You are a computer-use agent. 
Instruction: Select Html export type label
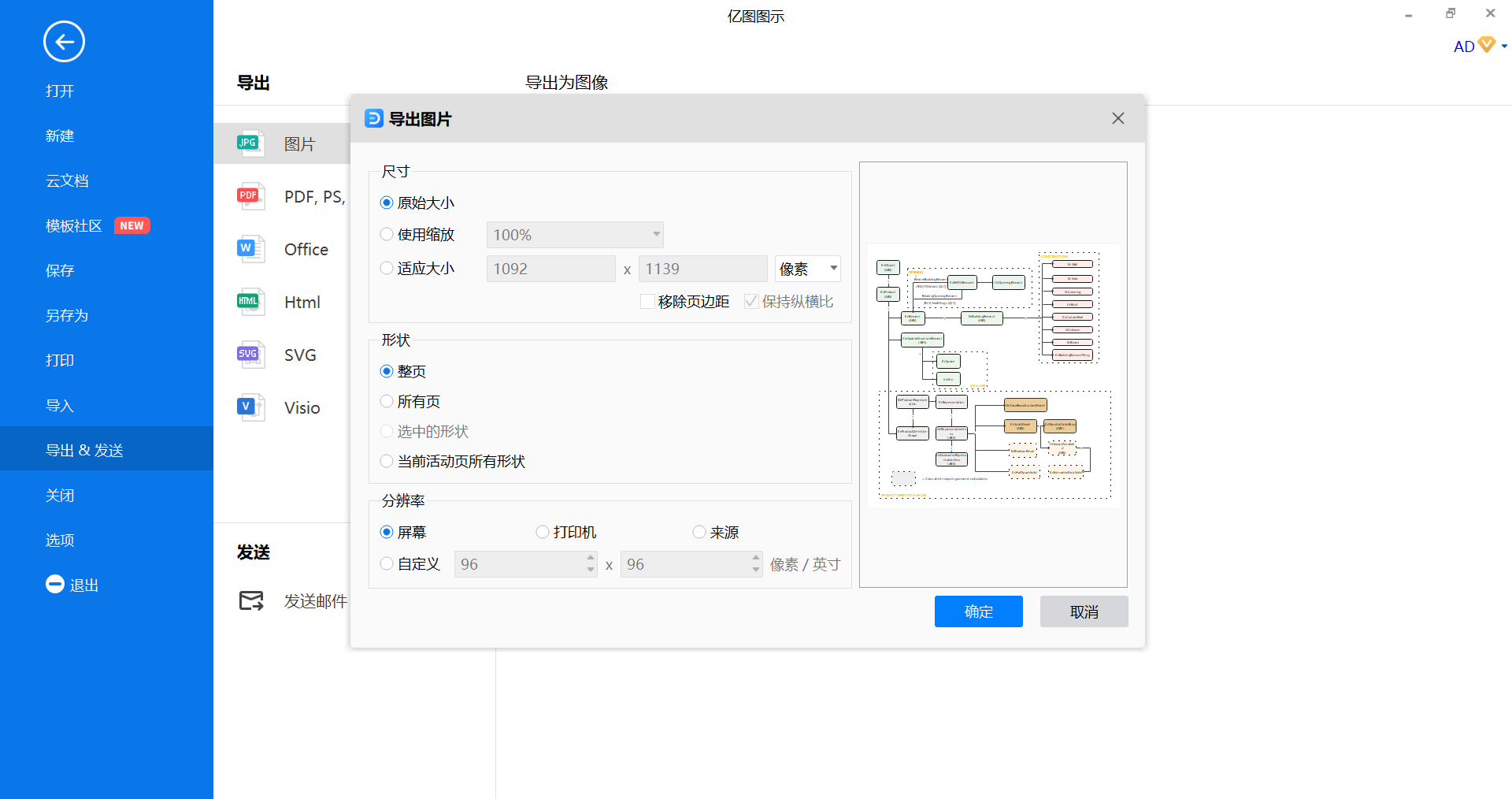click(302, 302)
